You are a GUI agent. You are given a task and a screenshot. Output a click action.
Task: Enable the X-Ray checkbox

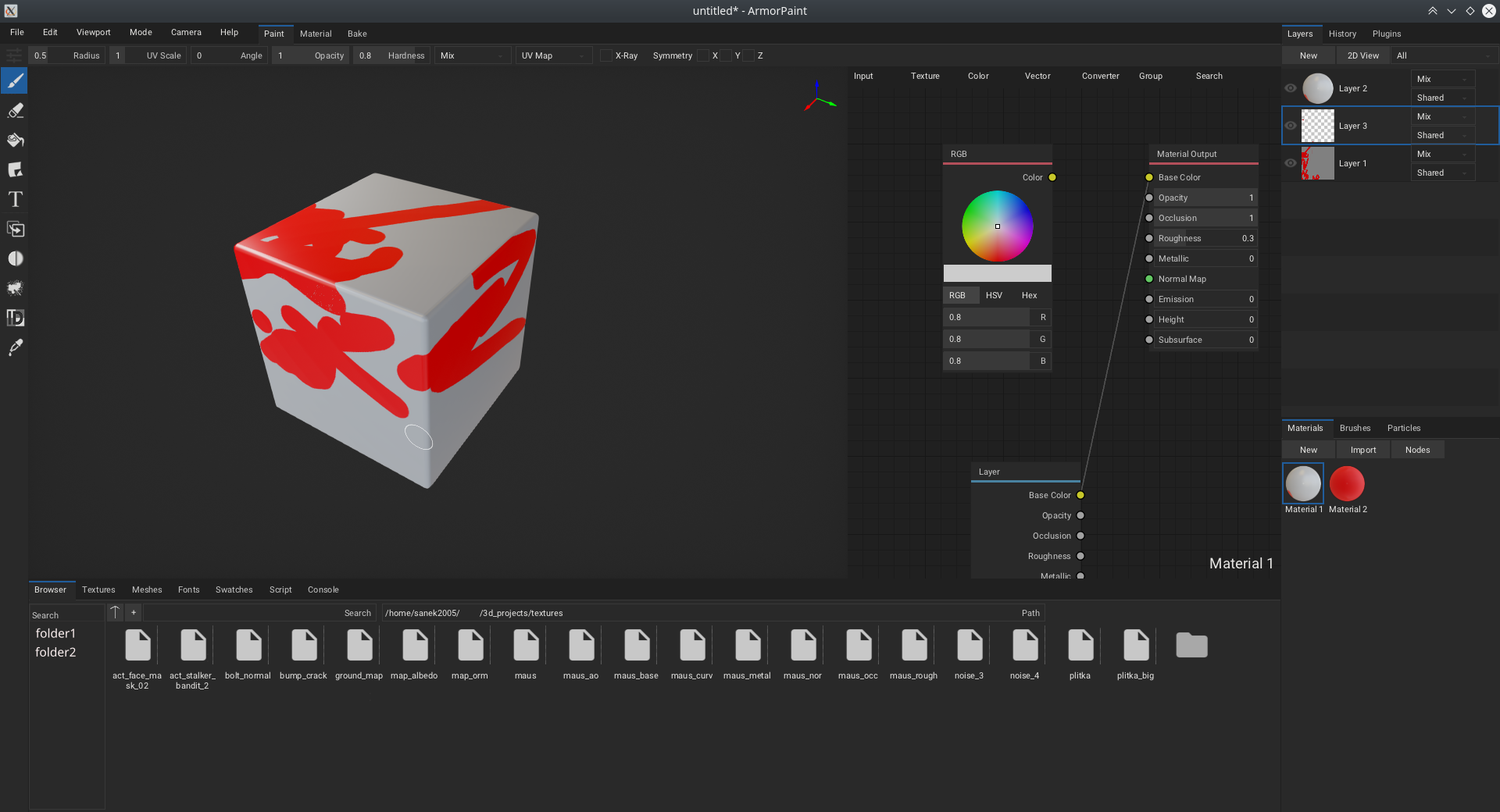(x=606, y=55)
